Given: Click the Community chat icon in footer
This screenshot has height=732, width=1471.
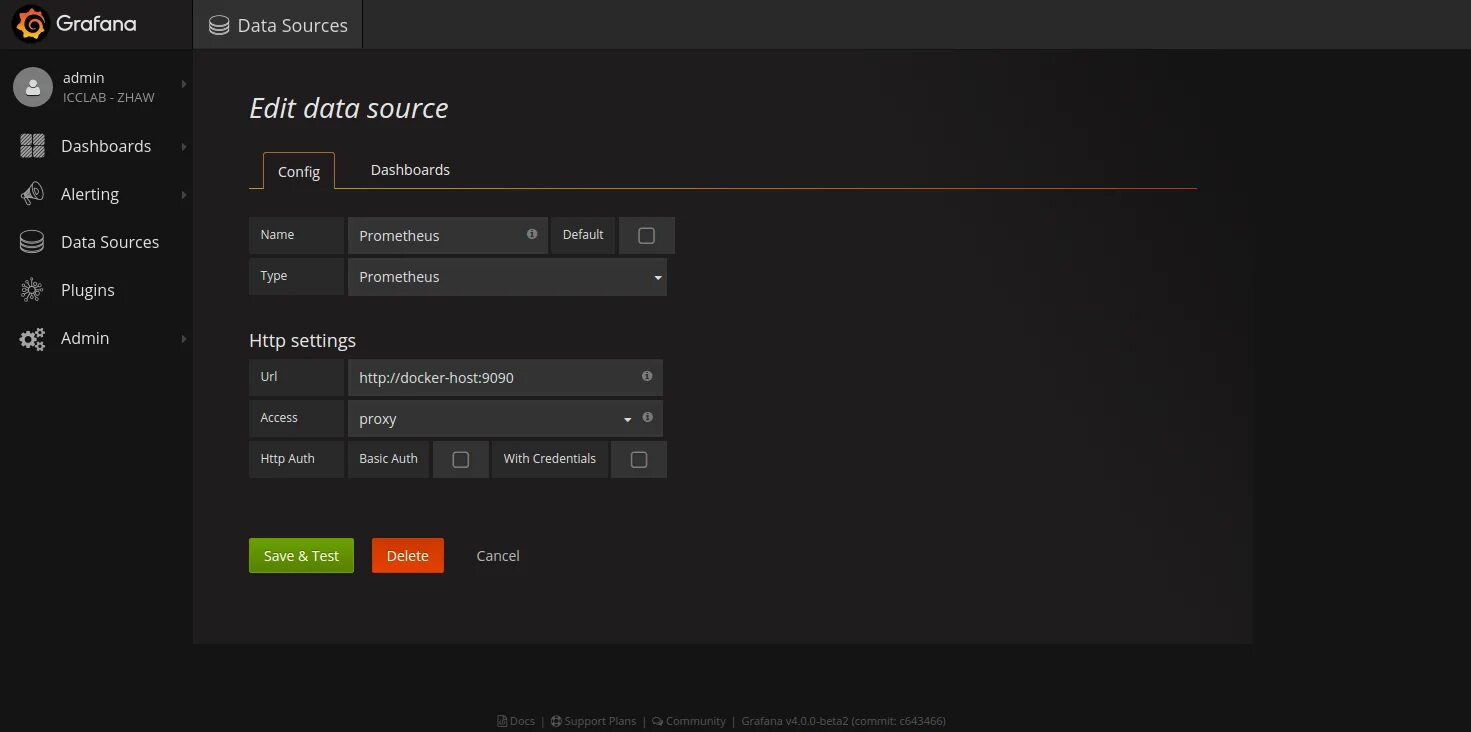Looking at the screenshot, I should [658, 721].
